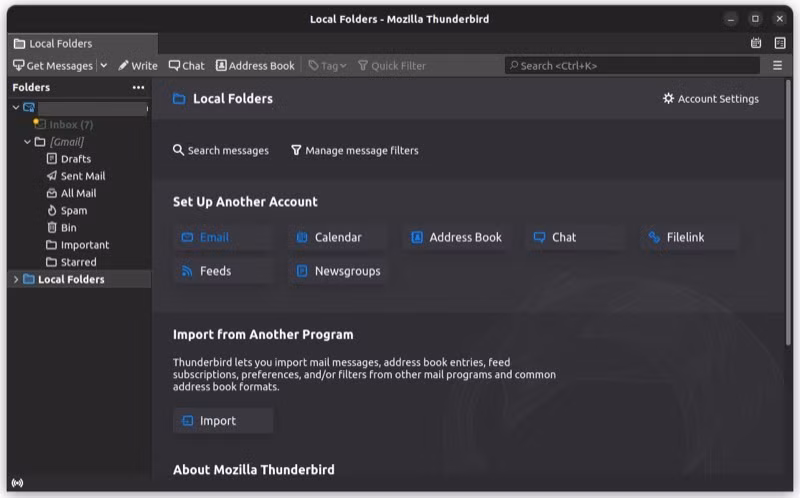Image resolution: width=800 pixels, height=498 pixels.
Task: Open the hamburger application menu
Action: pyautogui.click(x=777, y=66)
